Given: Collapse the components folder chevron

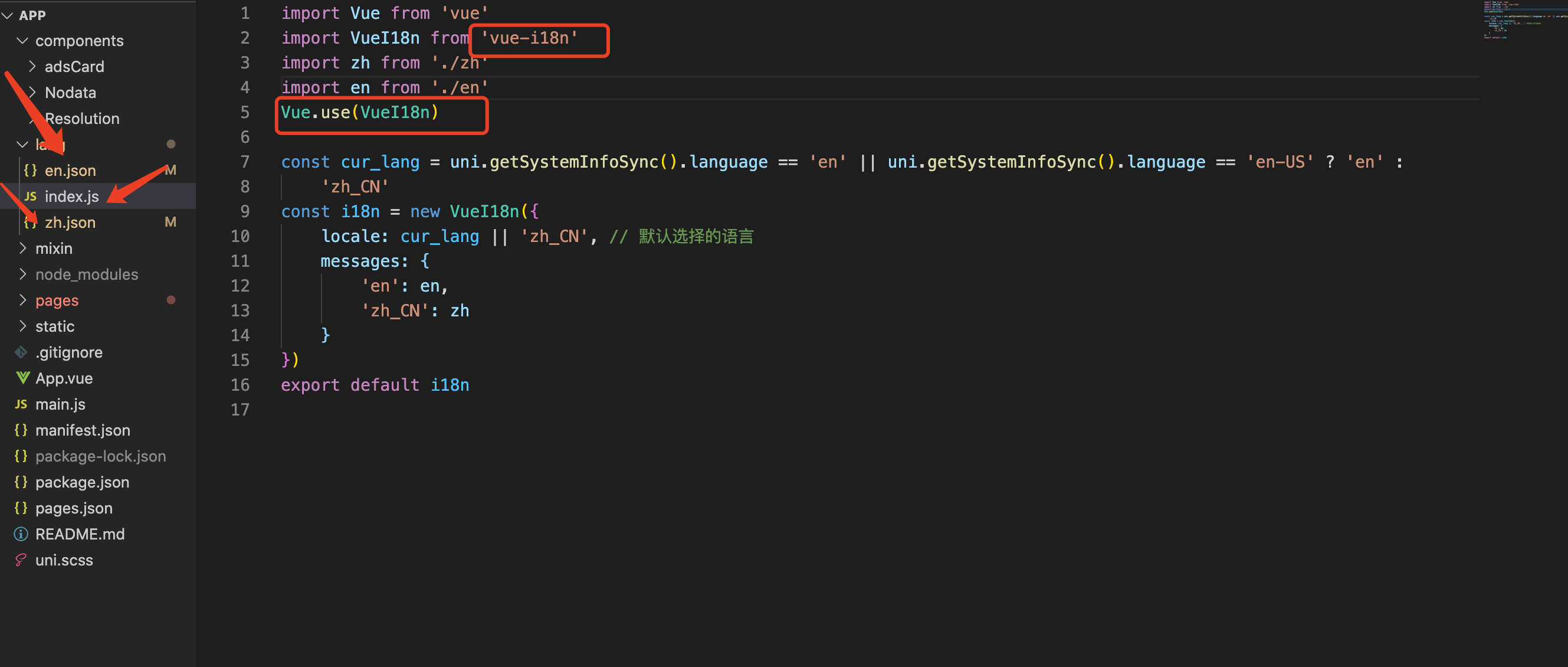Looking at the screenshot, I should (x=22, y=41).
